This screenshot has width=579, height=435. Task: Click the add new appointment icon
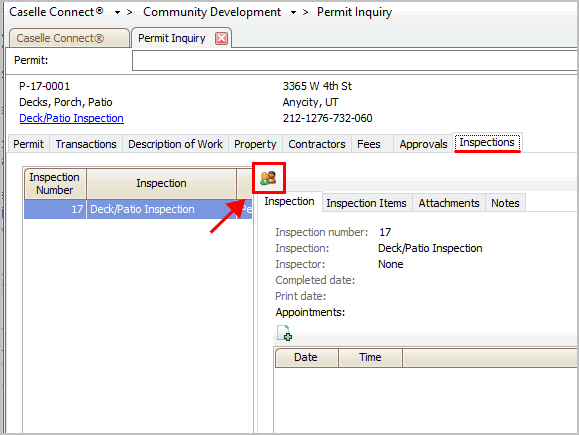(284, 333)
